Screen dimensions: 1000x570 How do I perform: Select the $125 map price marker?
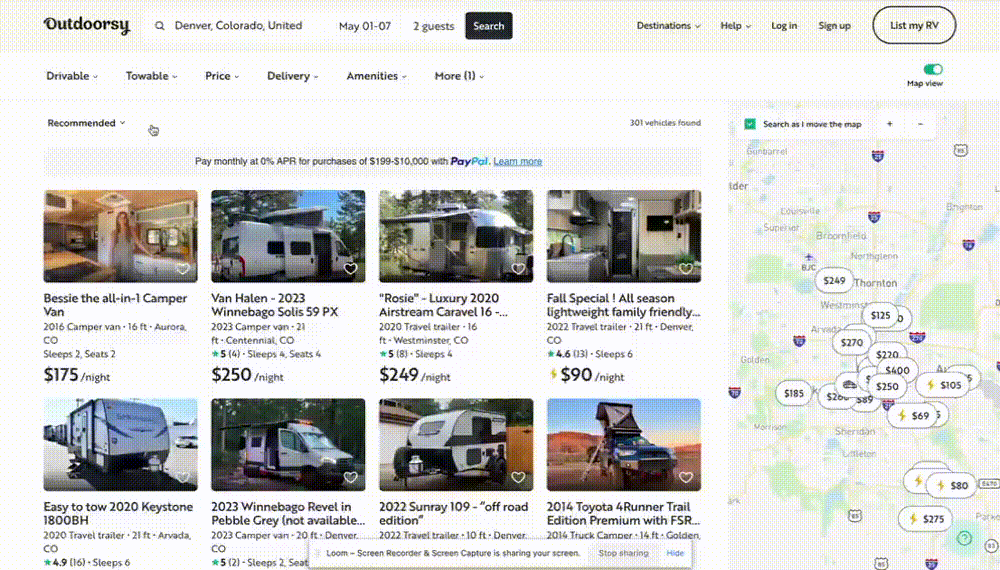[x=880, y=315]
